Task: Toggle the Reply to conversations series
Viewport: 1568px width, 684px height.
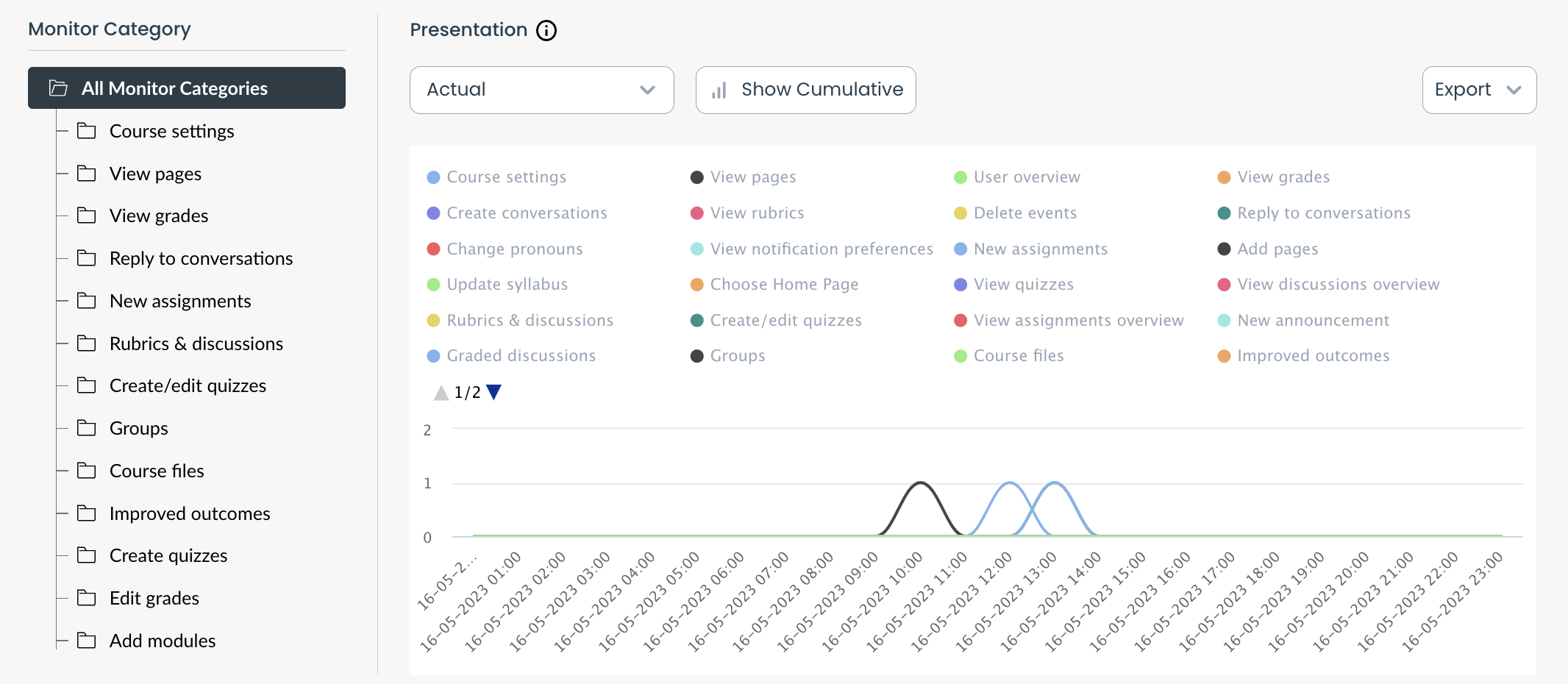Action: tap(1322, 213)
